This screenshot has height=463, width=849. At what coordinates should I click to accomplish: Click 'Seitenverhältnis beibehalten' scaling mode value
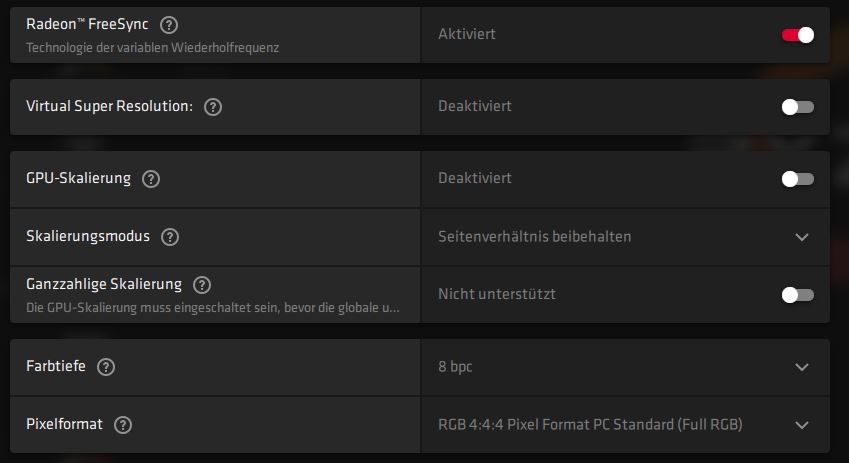pos(534,237)
